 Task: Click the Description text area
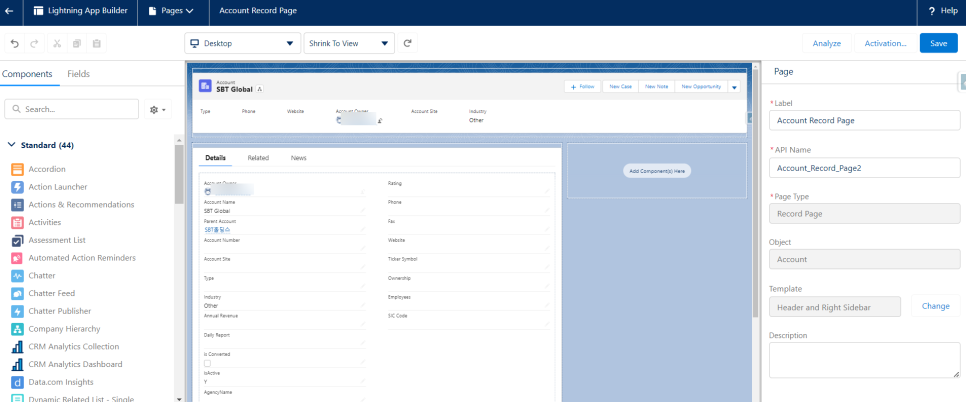tap(864, 360)
